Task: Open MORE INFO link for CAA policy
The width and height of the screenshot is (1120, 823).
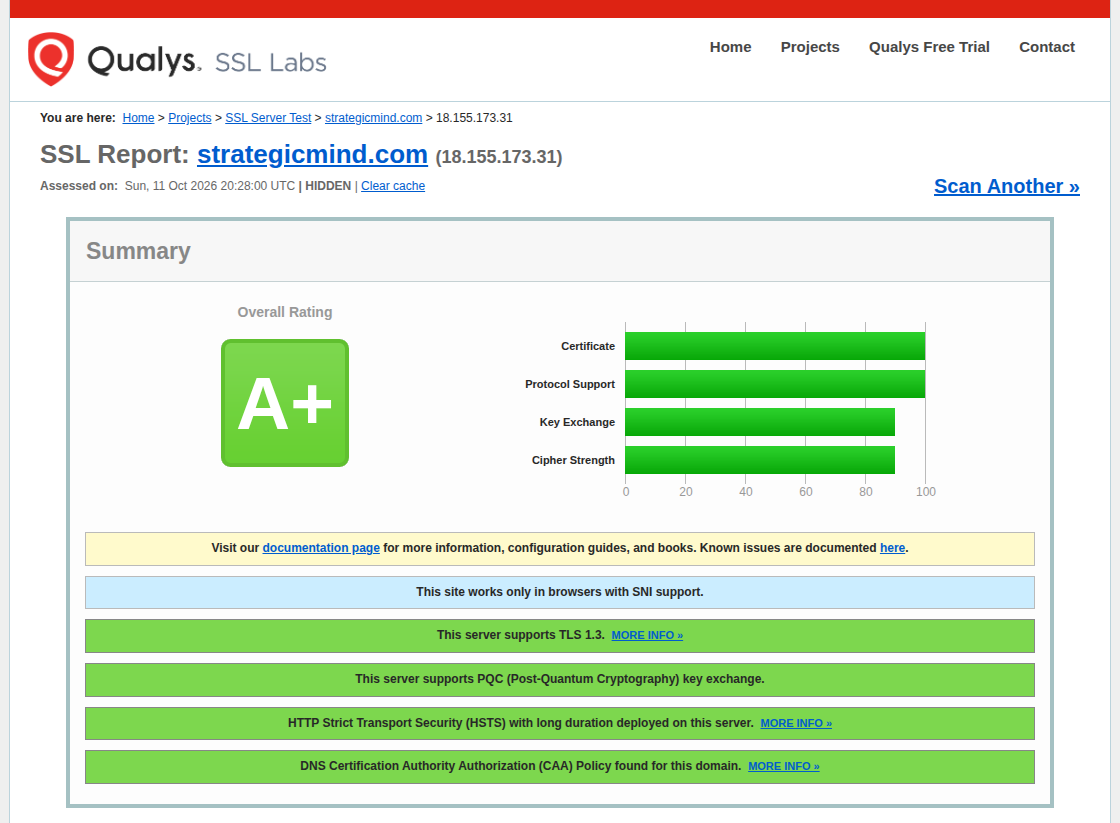Action: [784, 766]
